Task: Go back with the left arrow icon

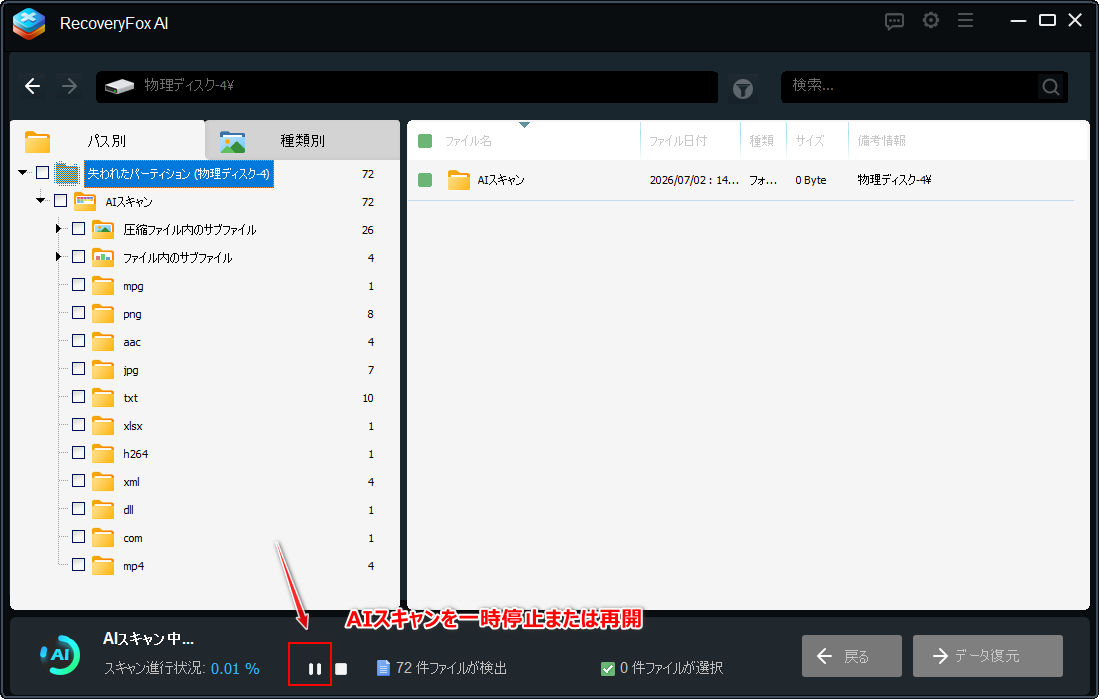Action: point(32,86)
